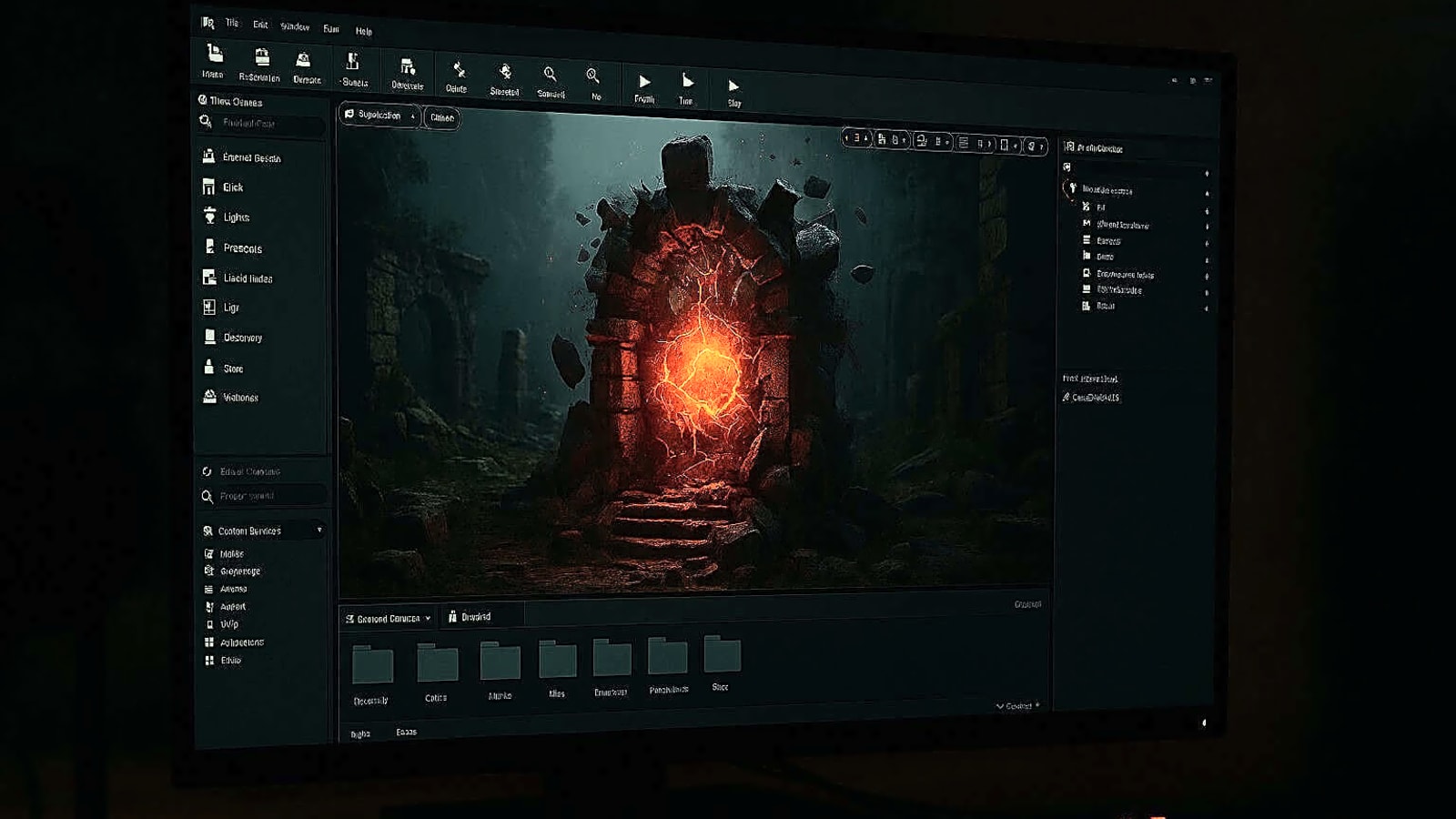This screenshot has height=819, width=1456.
Task: Collapse the Contom Services section
Action: [319, 531]
